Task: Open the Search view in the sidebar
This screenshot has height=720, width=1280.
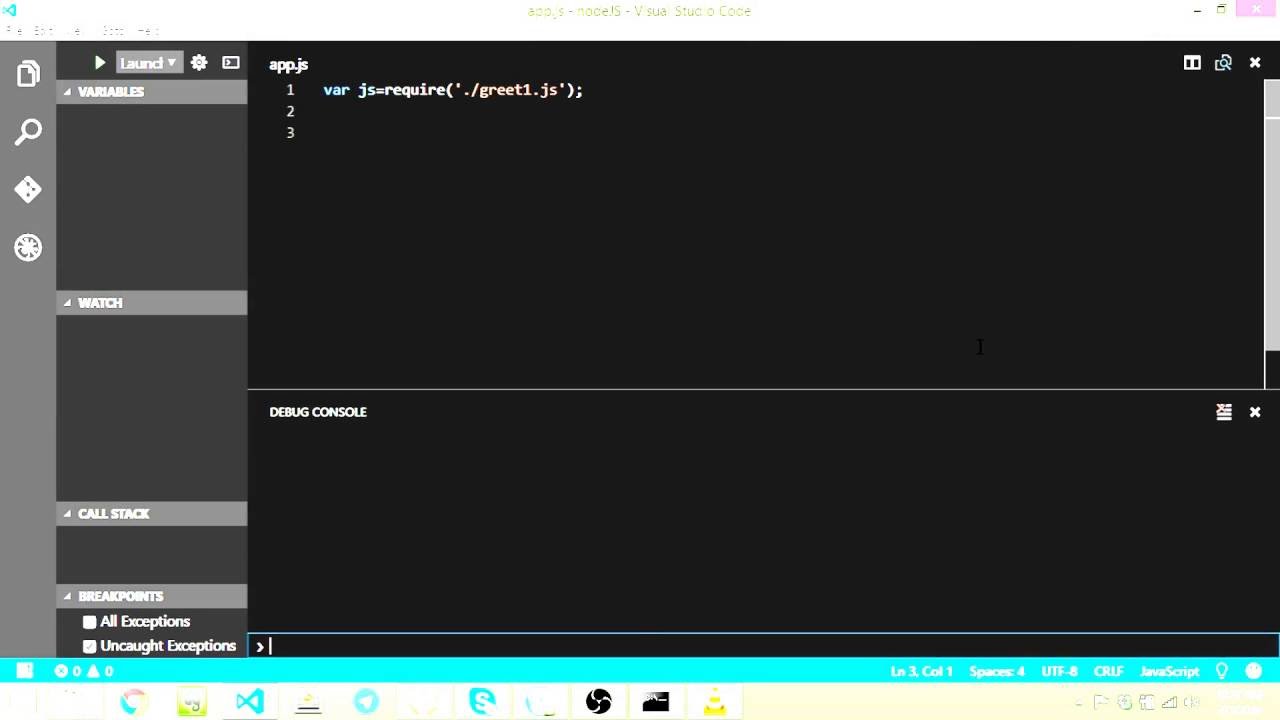Action: (x=28, y=131)
